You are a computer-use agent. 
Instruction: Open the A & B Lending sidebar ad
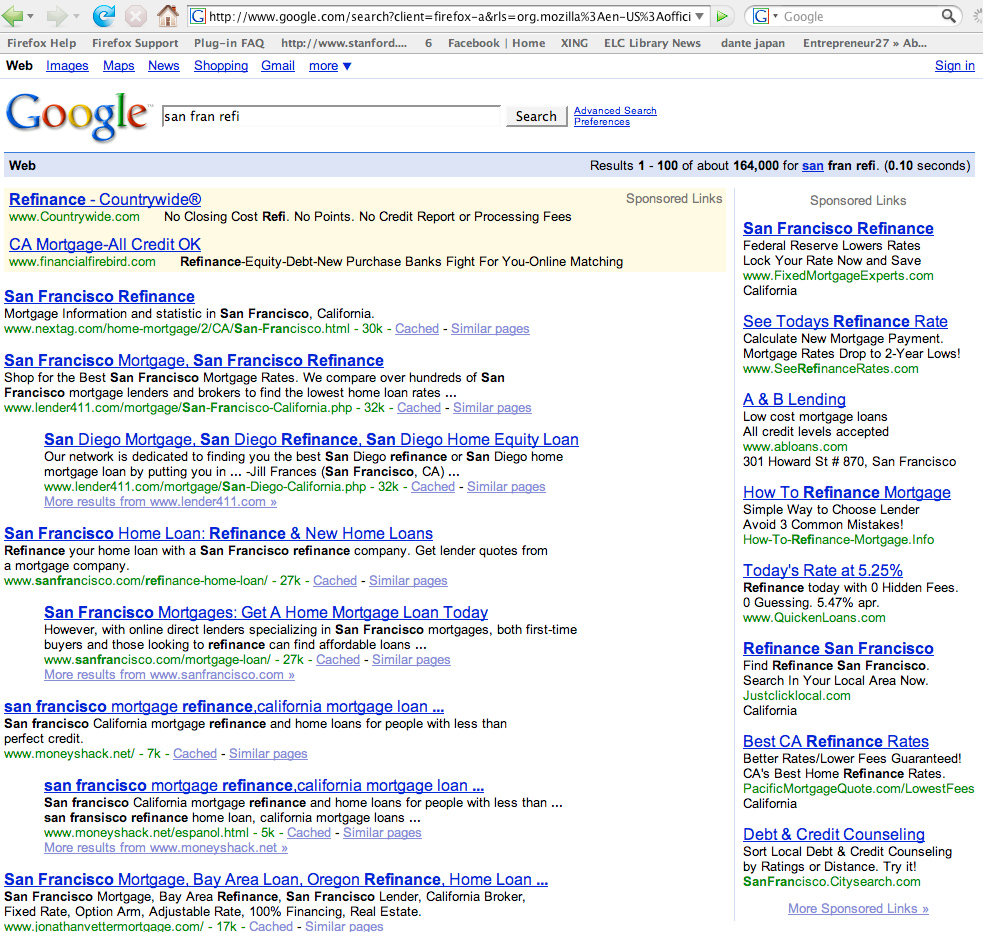point(794,399)
